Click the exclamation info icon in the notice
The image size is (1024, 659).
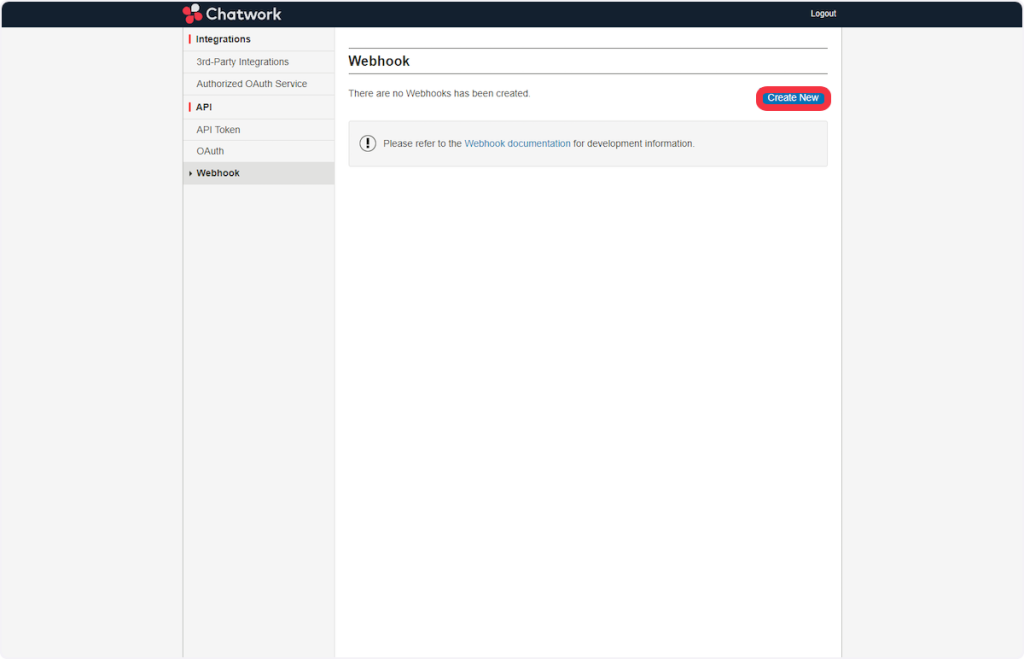click(x=368, y=144)
